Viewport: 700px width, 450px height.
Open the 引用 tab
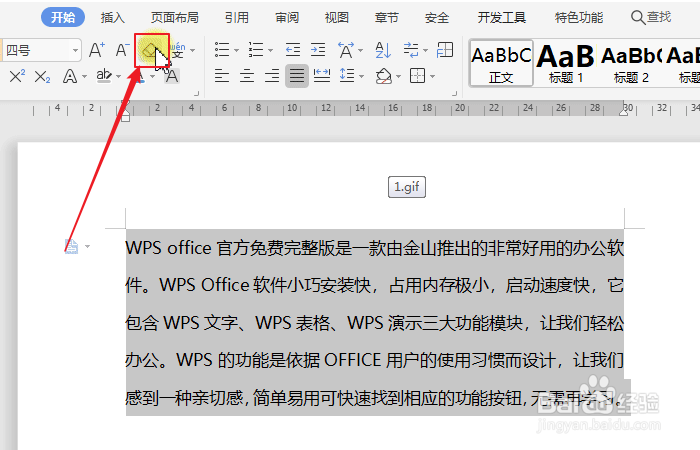click(237, 17)
